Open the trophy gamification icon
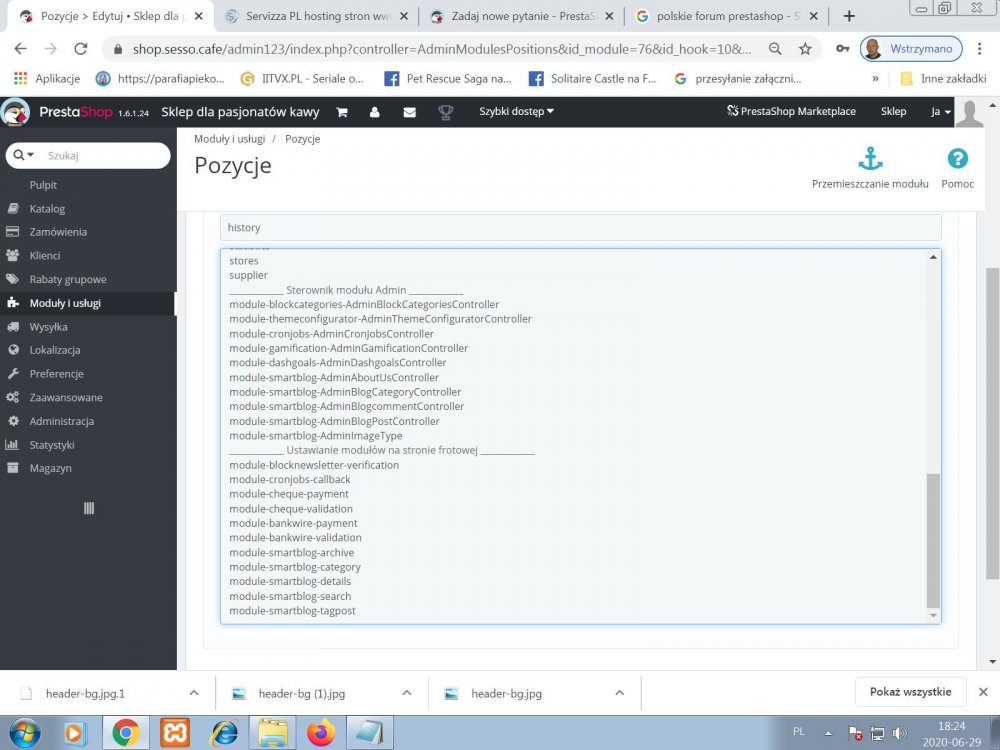Image resolution: width=1000 pixels, height=750 pixels. (445, 112)
